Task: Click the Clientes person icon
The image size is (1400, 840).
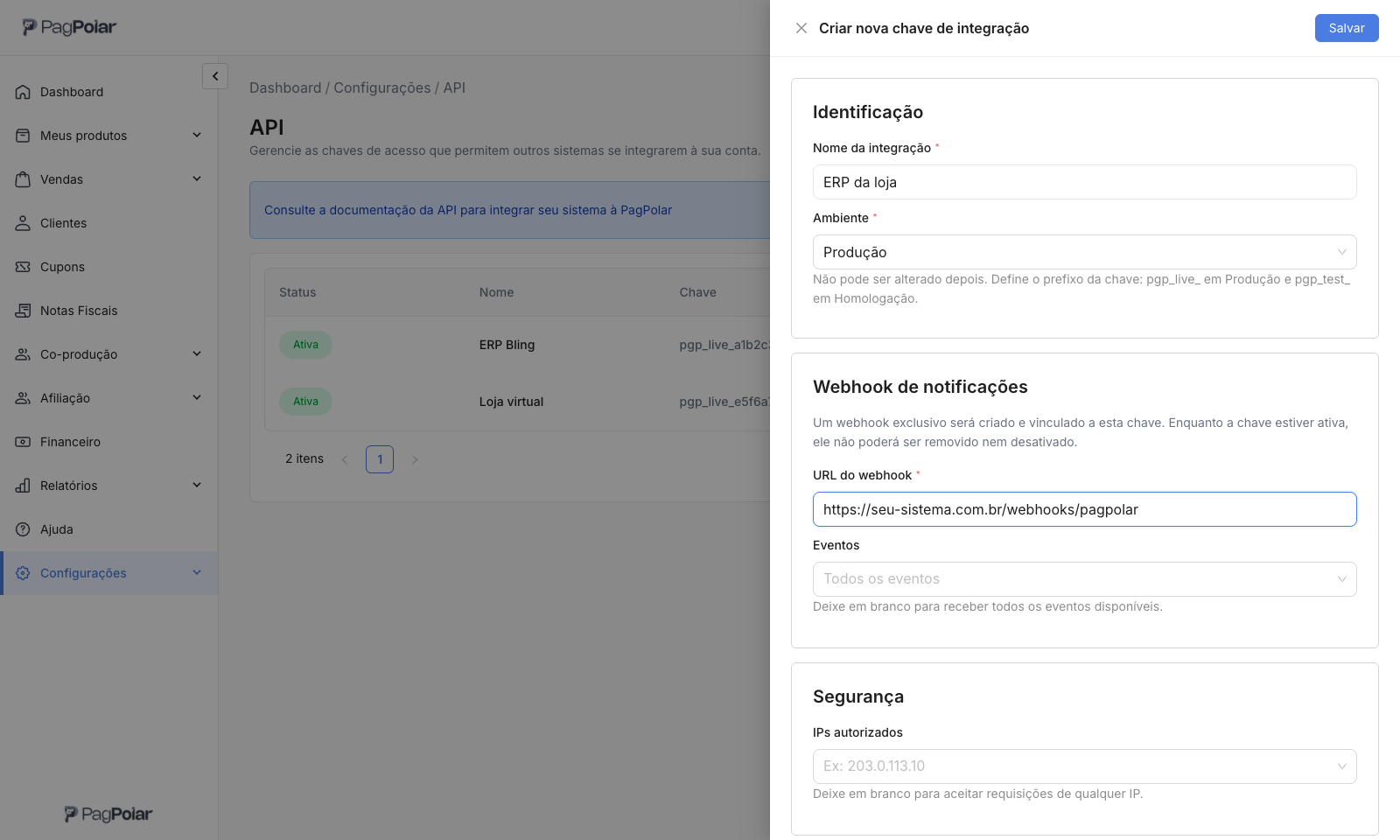Action: [23, 223]
